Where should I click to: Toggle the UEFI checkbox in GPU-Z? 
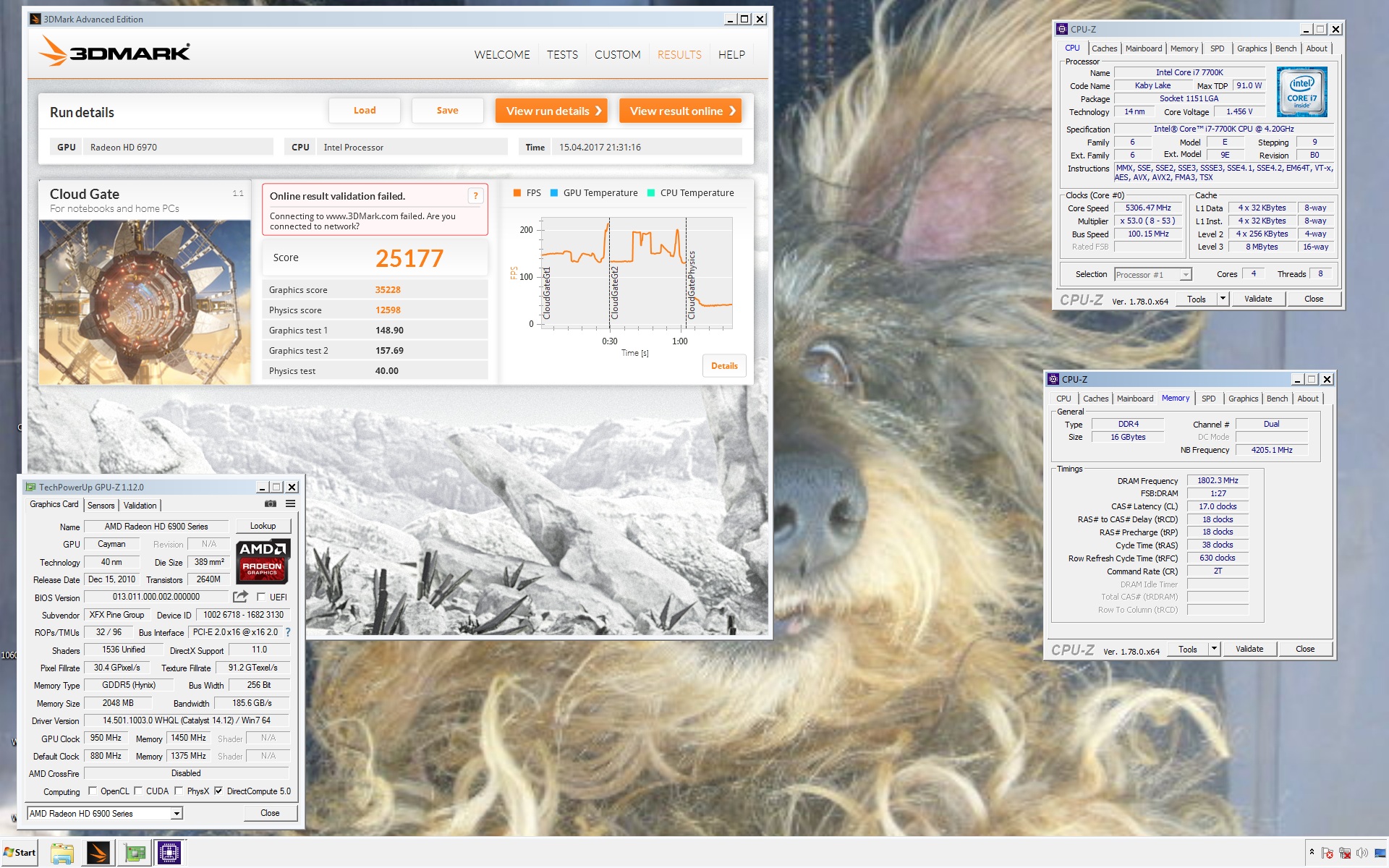click(261, 597)
